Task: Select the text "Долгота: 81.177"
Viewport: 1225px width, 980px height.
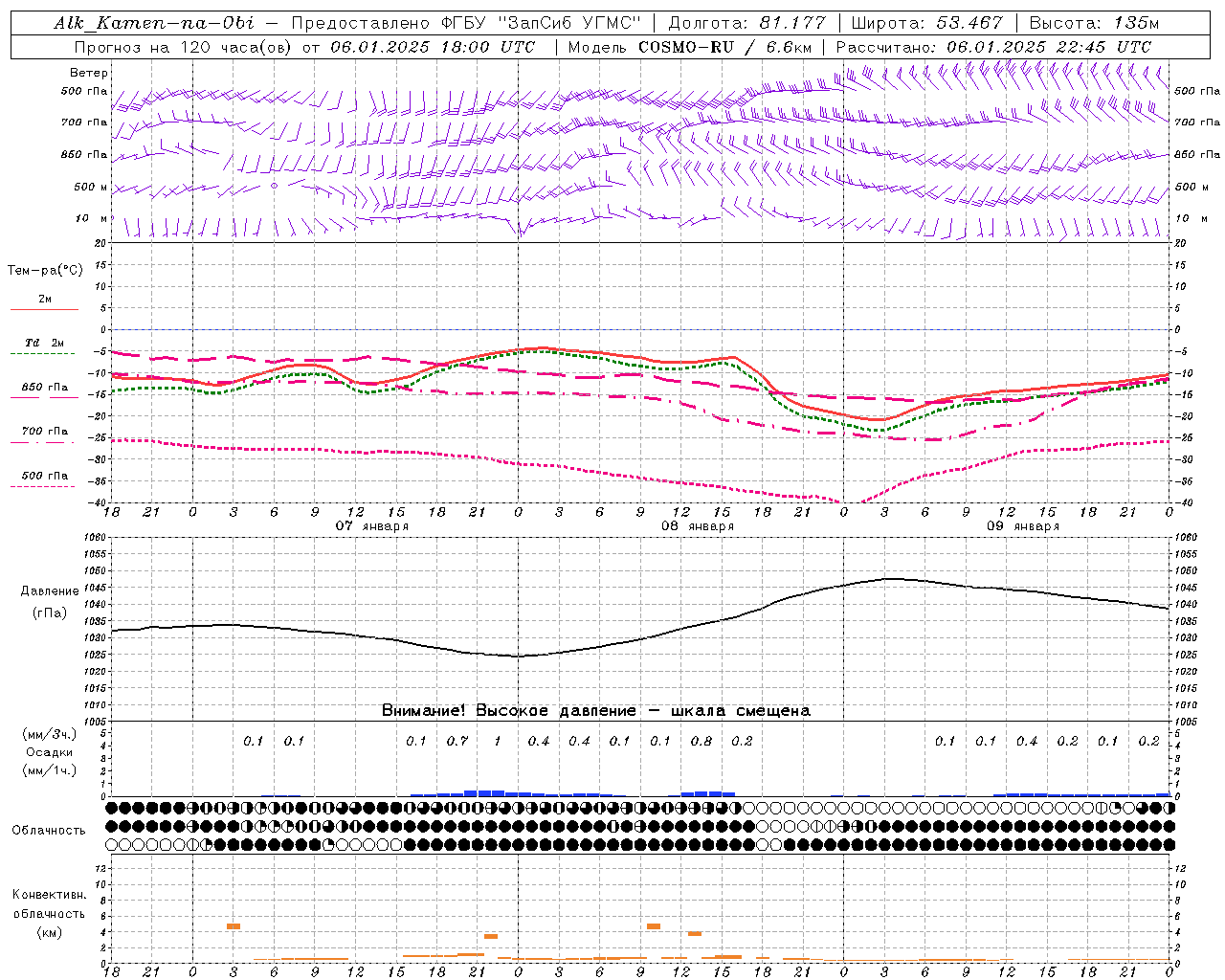Action: tap(746, 23)
